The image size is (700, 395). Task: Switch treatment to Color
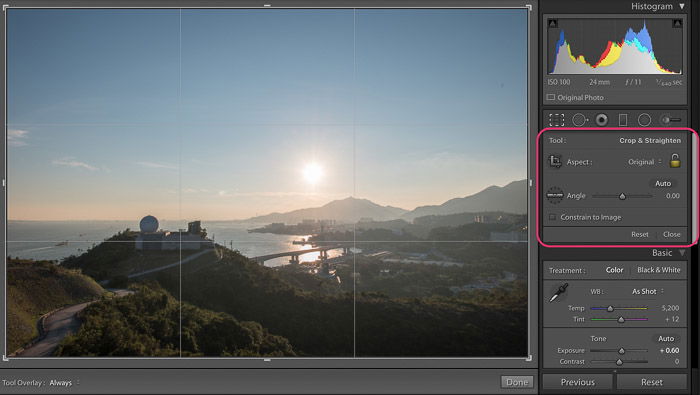[x=614, y=270]
